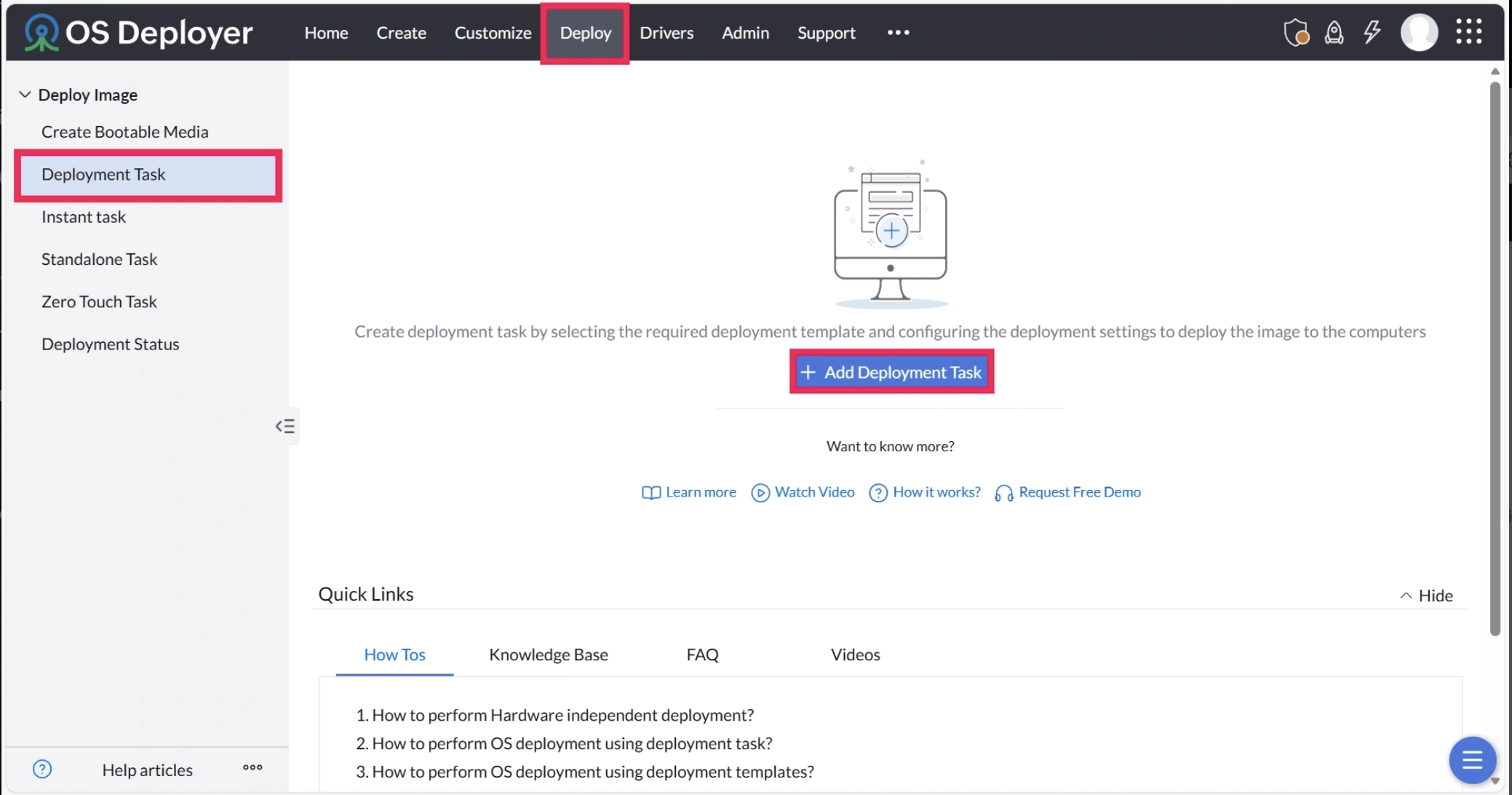Open the Watch Video link

click(814, 492)
